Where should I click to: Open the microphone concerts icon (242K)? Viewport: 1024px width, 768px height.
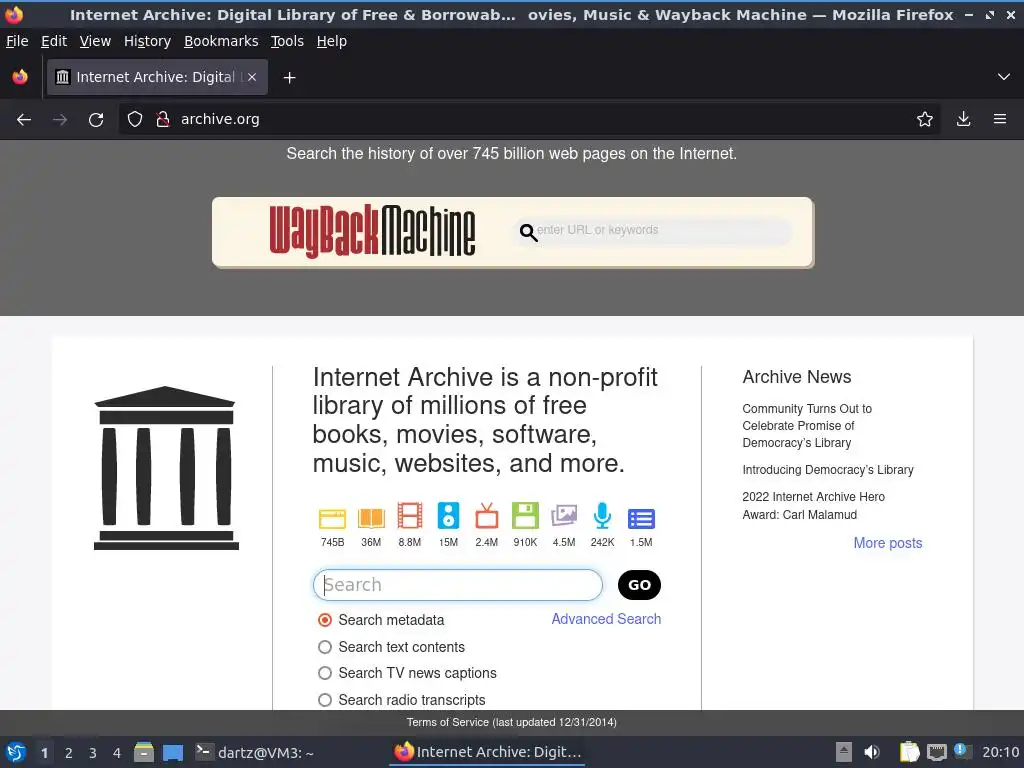pos(602,516)
